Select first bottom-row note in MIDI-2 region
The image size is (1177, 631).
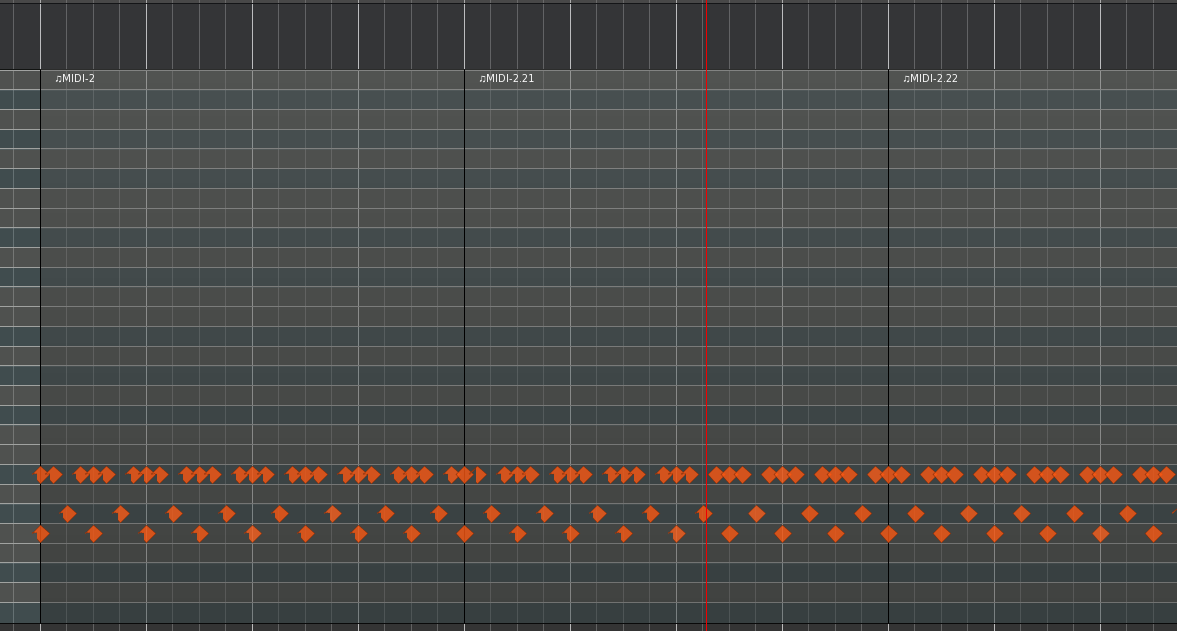(x=41, y=534)
